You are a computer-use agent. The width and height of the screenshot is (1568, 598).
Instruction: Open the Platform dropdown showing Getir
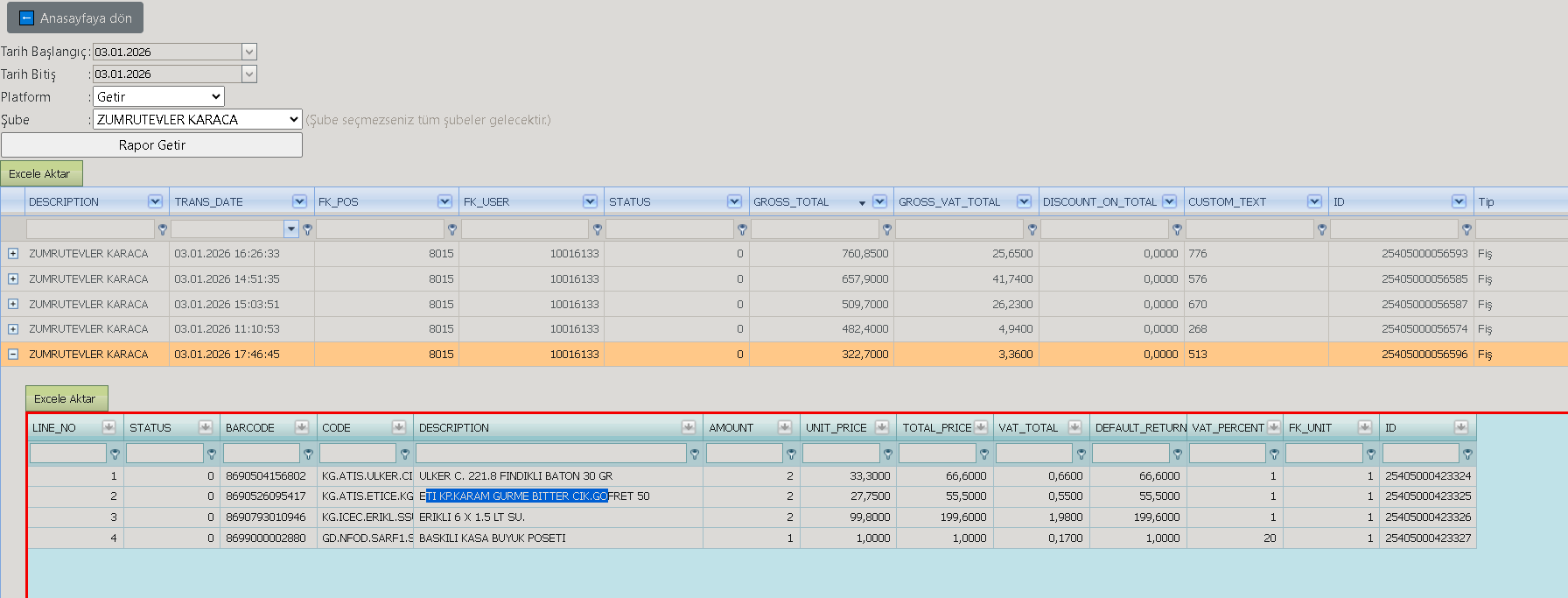point(158,96)
